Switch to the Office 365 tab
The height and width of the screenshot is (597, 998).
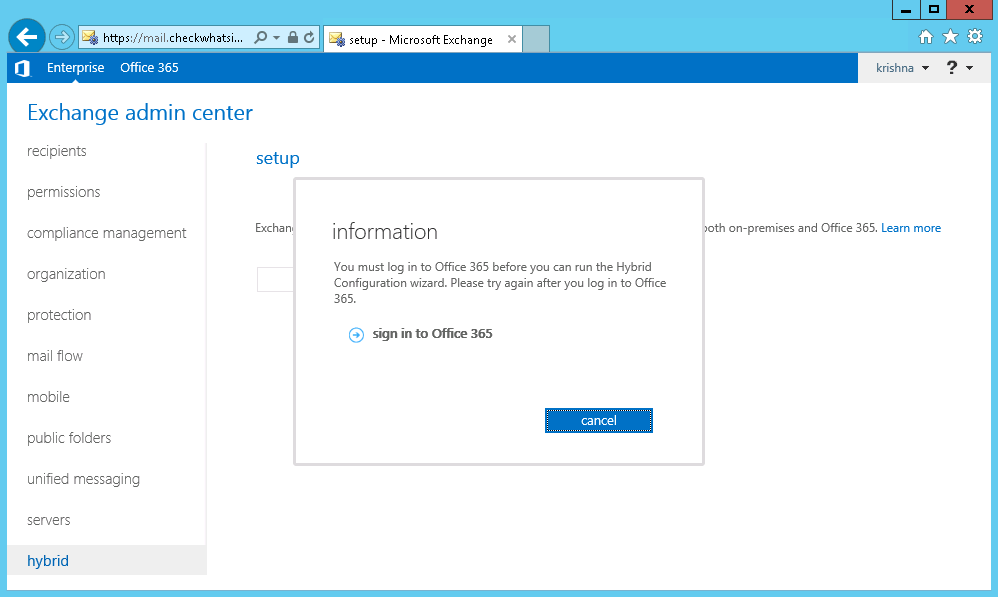tap(150, 67)
